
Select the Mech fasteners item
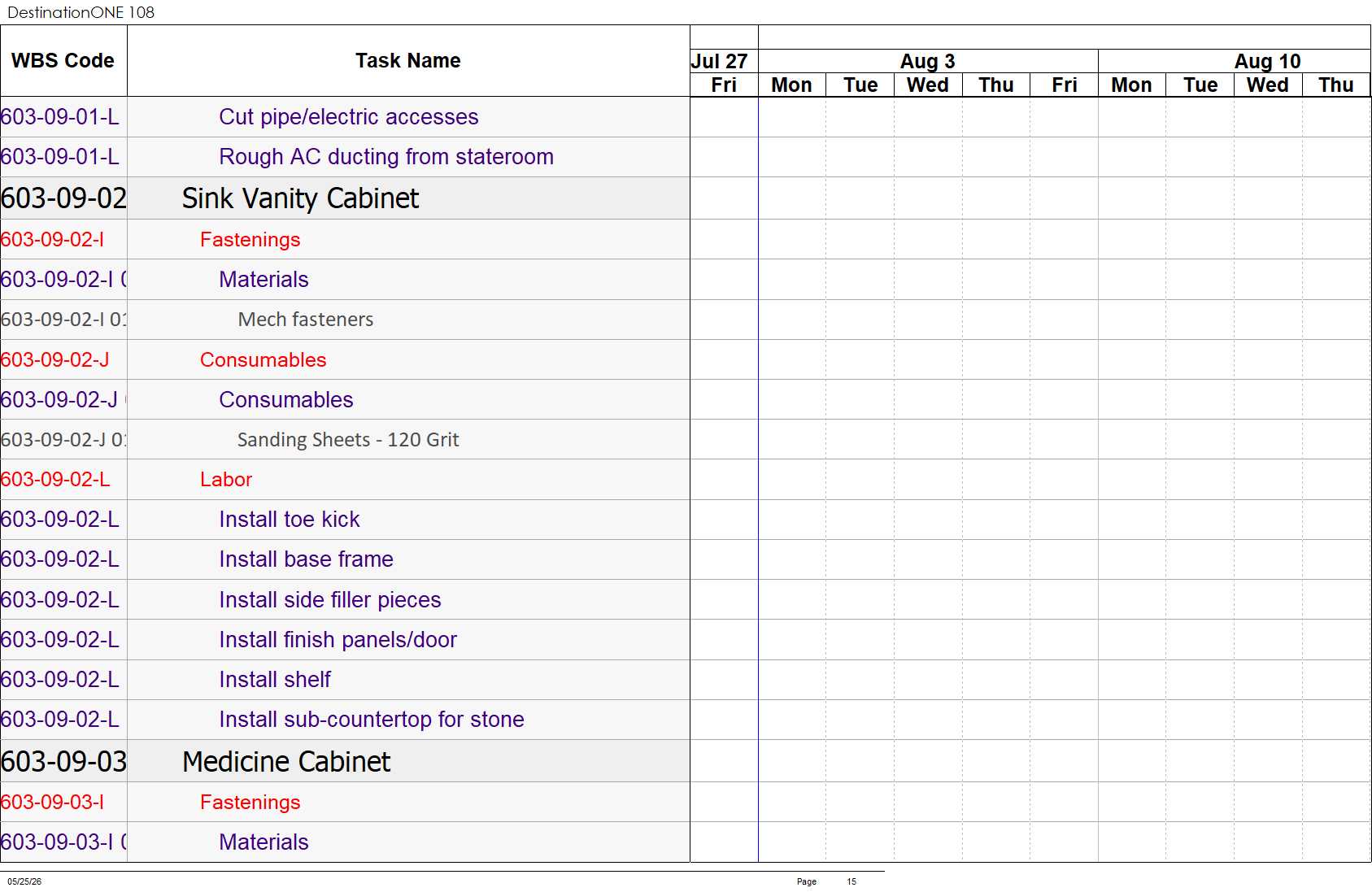[x=306, y=320]
